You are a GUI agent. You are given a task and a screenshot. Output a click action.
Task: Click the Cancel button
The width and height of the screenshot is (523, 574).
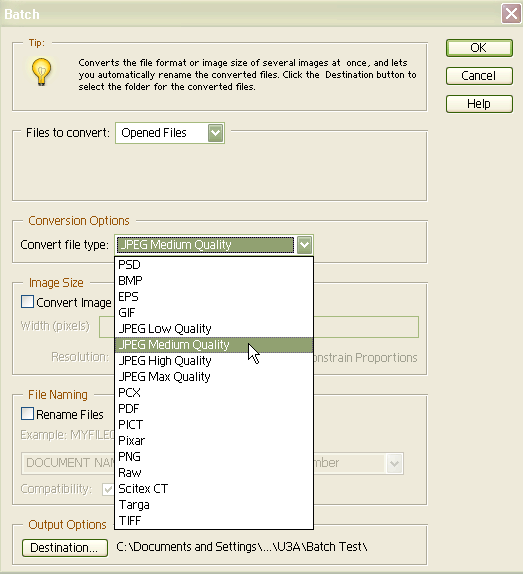coord(479,76)
